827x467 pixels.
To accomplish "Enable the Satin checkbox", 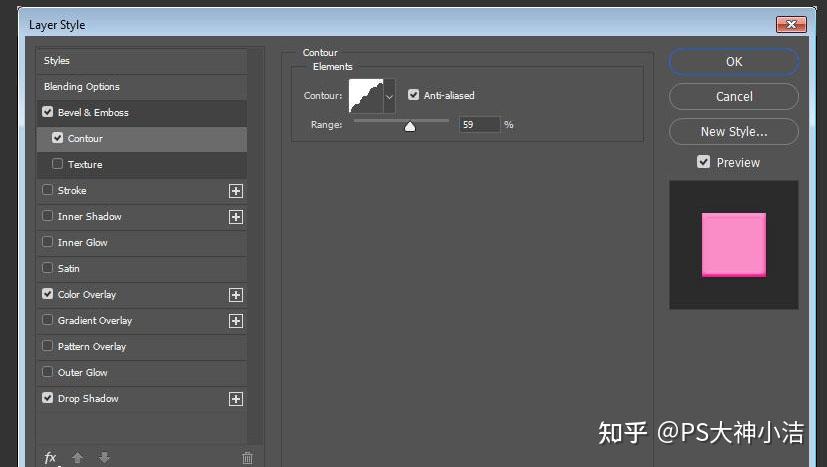I will (x=47, y=268).
